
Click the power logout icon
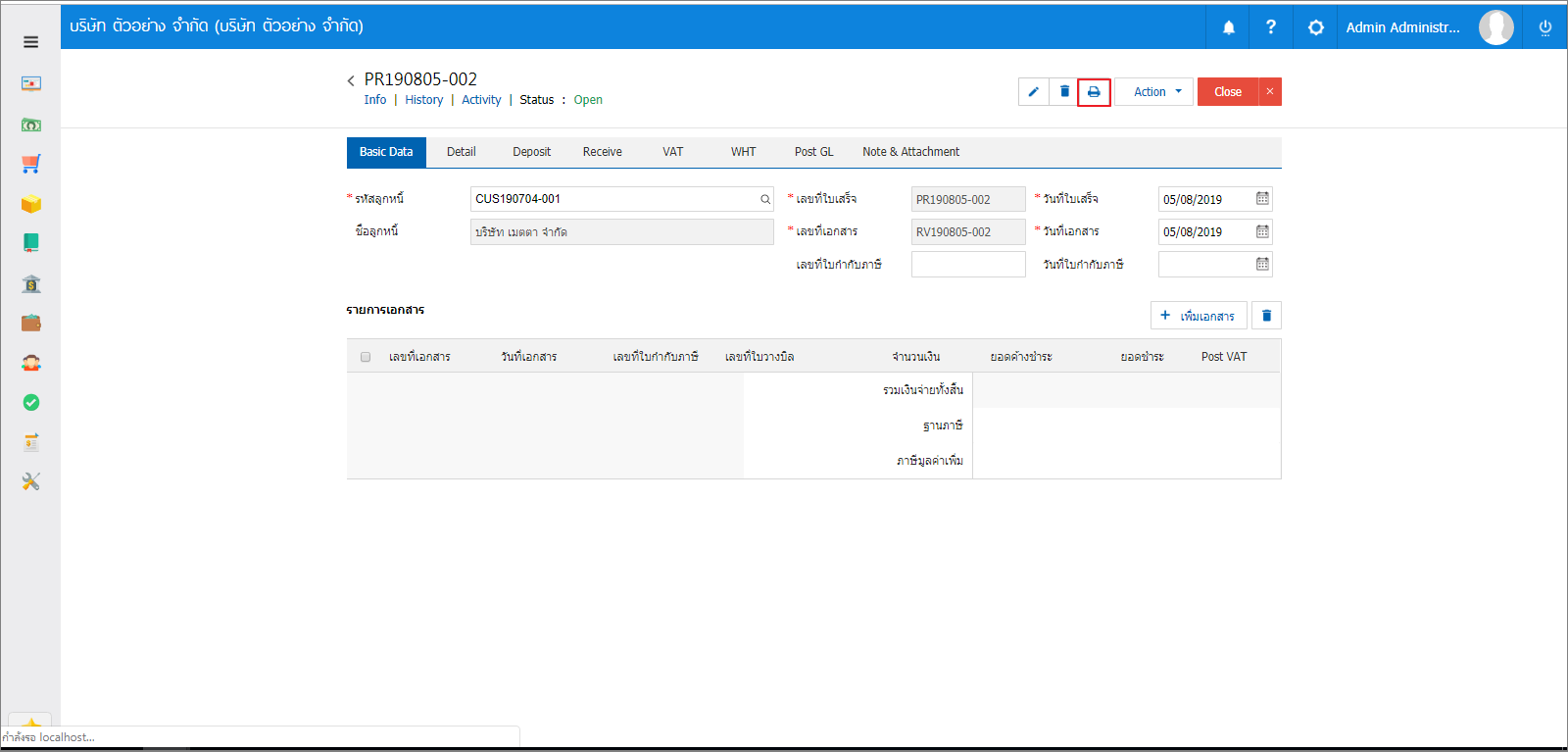[1545, 27]
